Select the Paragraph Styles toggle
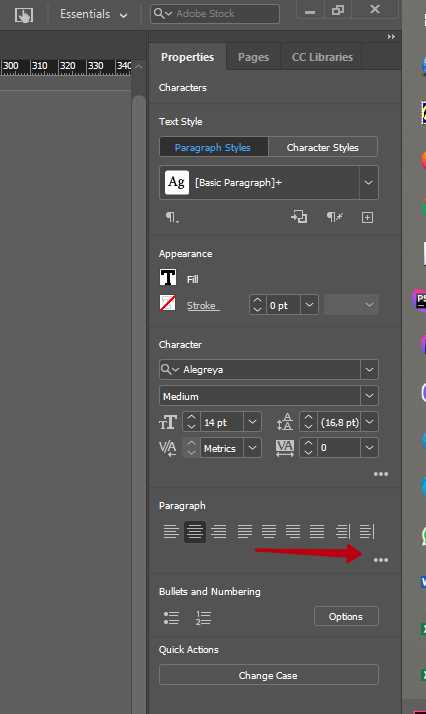This screenshot has width=426, height=714. [213, 148]
